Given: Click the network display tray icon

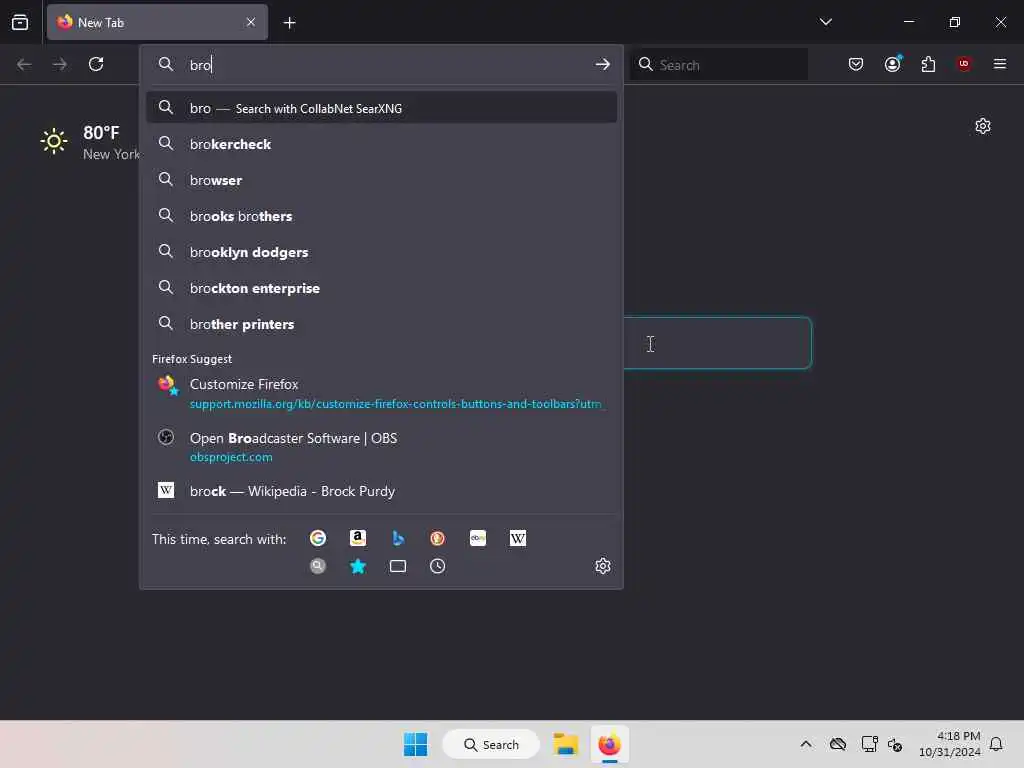Looking at the screenshot, I should click(x=869, y=744).
